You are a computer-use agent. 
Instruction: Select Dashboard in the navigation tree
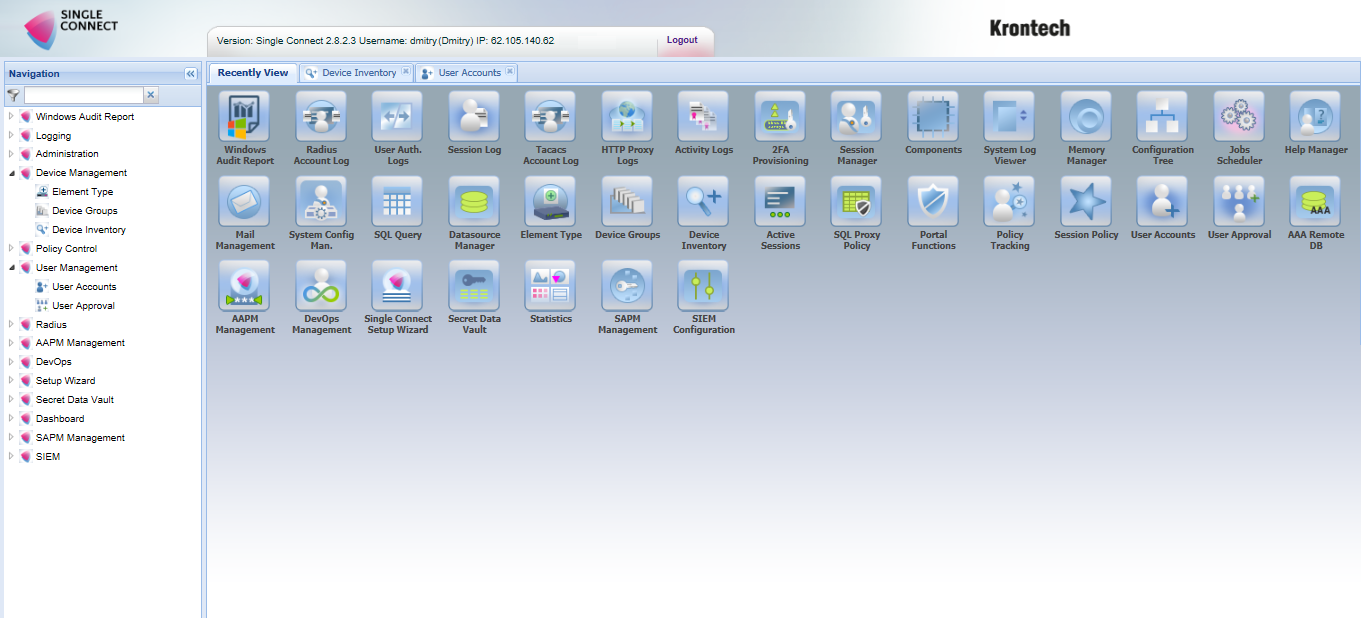(60, 419)
